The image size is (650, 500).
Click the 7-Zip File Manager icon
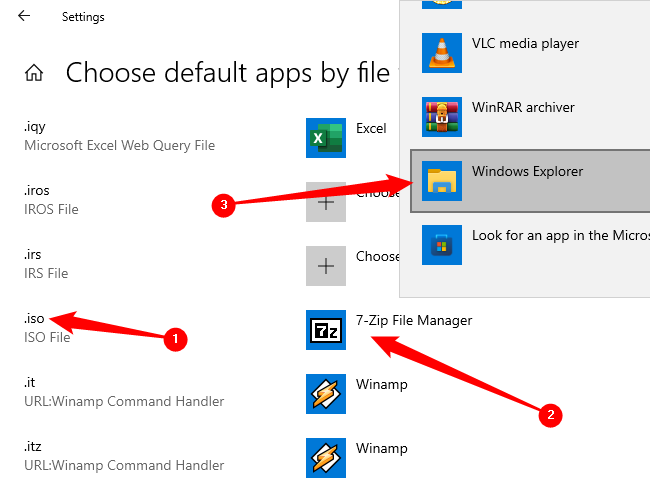pyautogui.click(x=325, y=330)
